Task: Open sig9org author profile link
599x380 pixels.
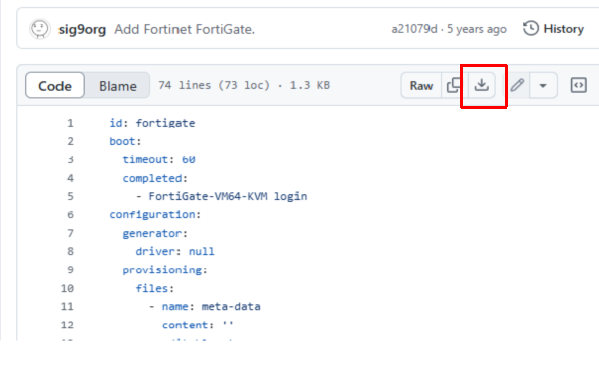Action: click(82, 29)
